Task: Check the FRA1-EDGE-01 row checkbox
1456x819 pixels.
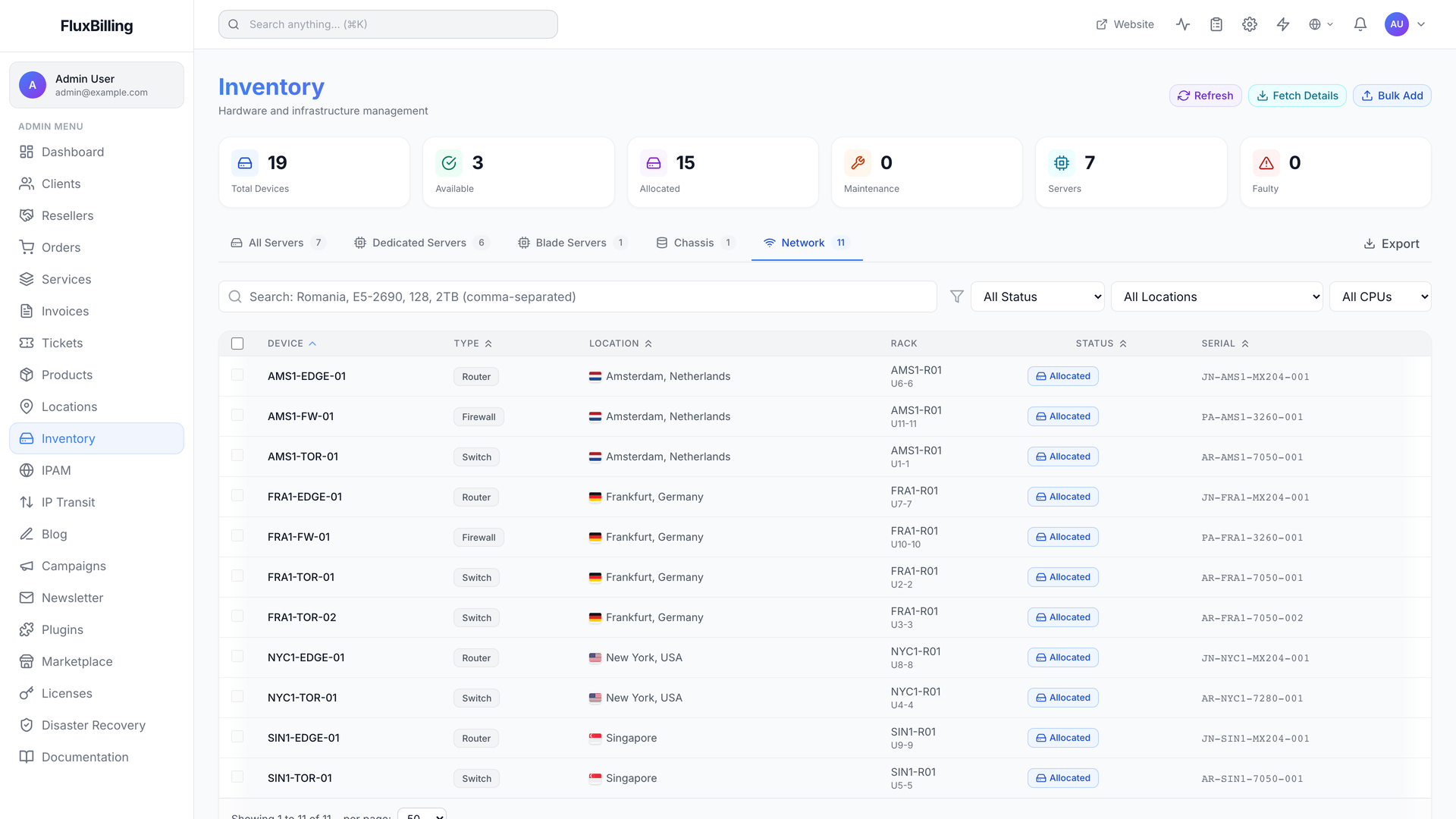Action: (x=237, y=495)
